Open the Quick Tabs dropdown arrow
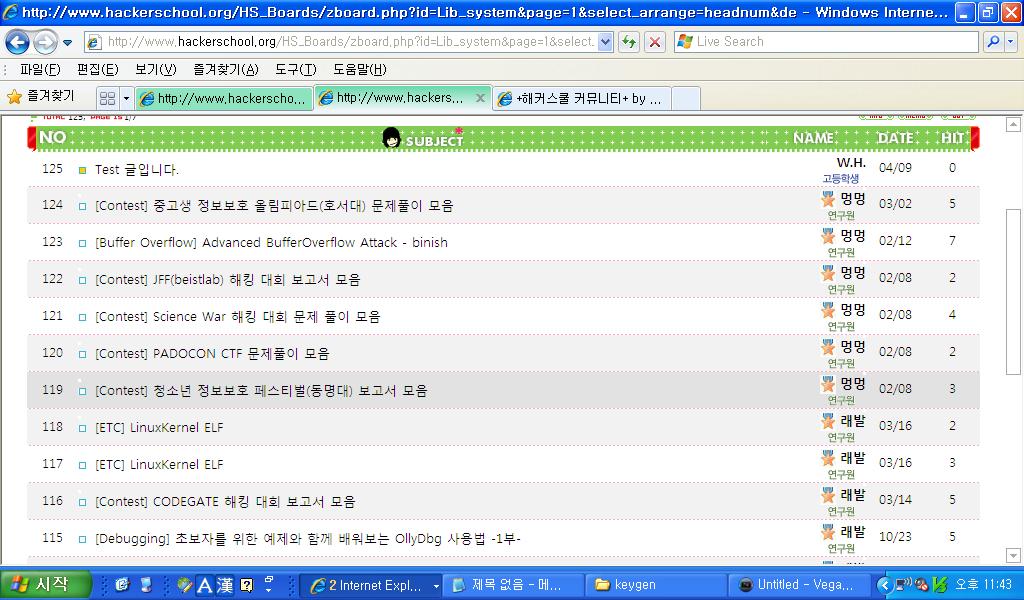This screenshot has height=600, width=1024. (x=126, y=98)
